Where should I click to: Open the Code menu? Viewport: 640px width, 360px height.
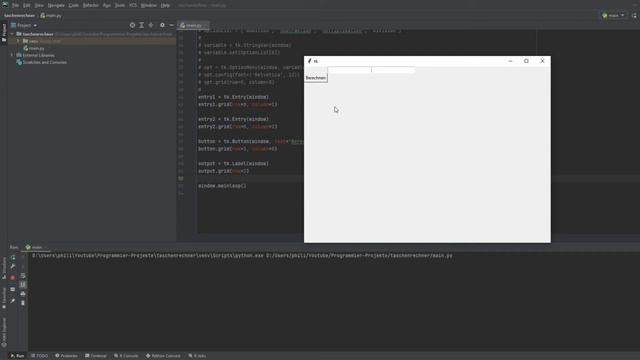click(x=73, y=5)
